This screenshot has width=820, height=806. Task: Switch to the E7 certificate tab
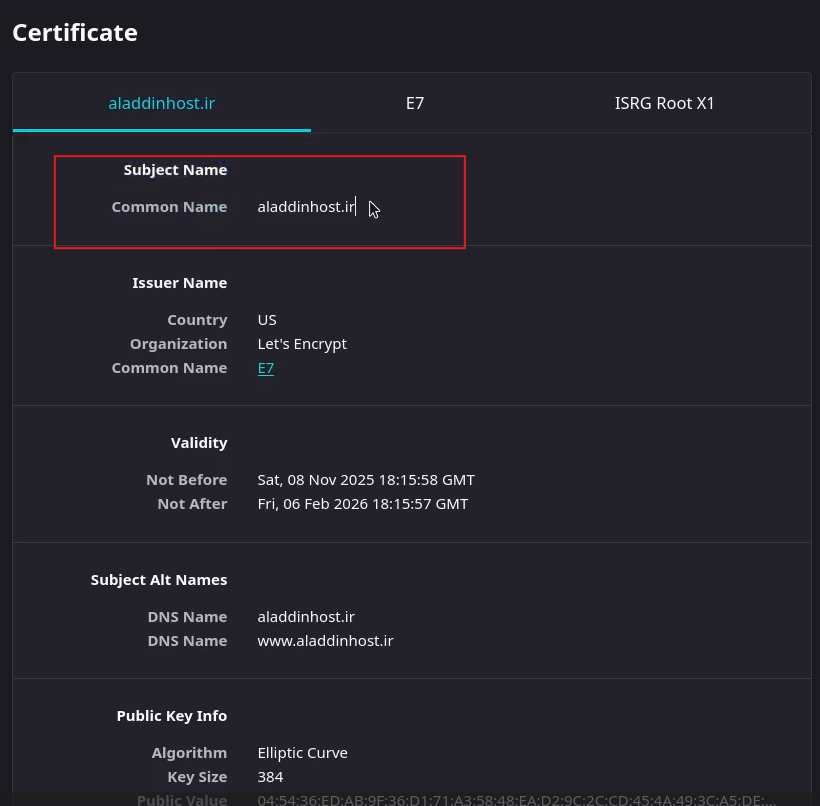415,103
